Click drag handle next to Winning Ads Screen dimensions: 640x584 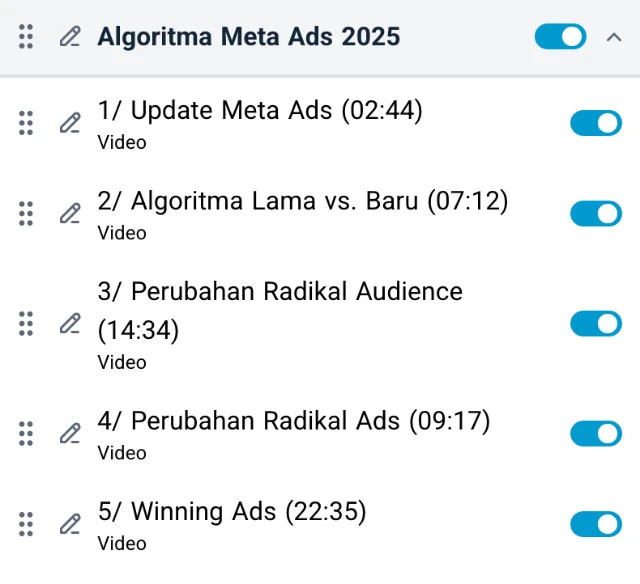point(27,524)
